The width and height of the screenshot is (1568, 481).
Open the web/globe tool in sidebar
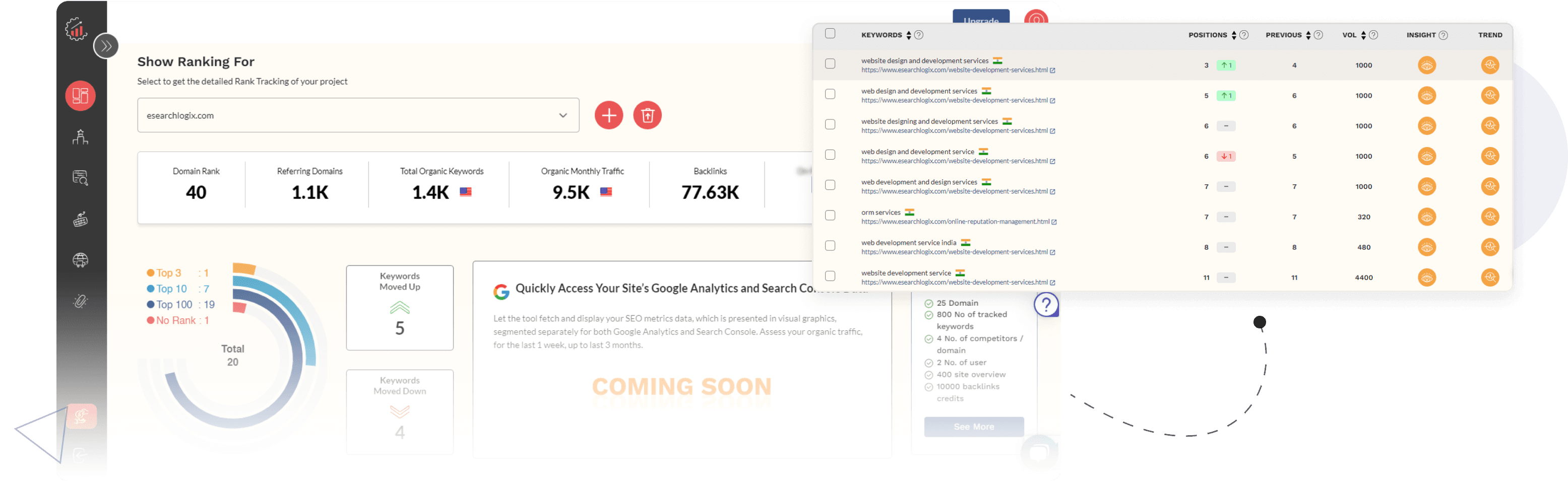point(80,260)
